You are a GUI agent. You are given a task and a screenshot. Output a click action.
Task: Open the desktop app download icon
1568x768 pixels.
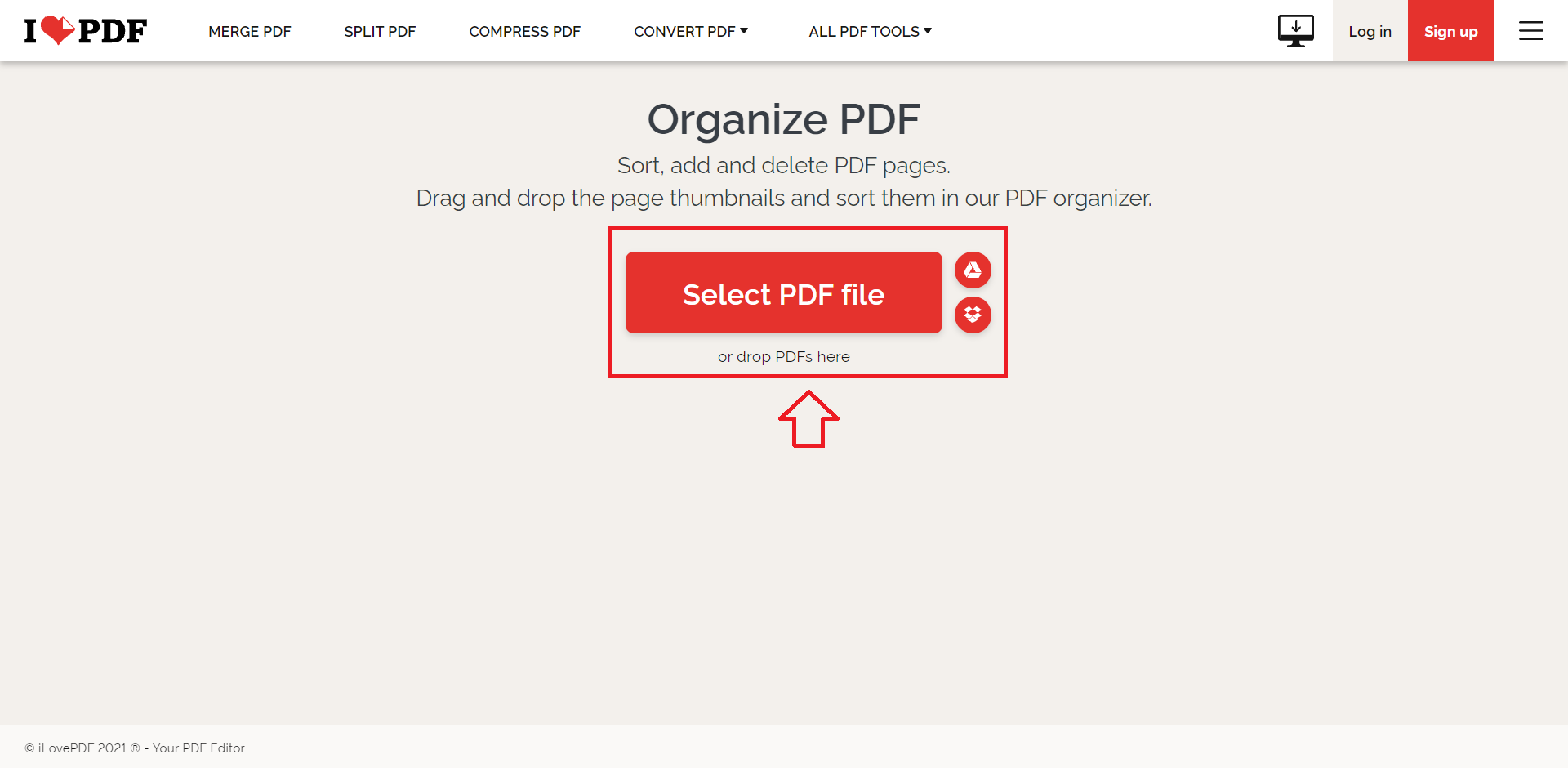(1295, 31)
